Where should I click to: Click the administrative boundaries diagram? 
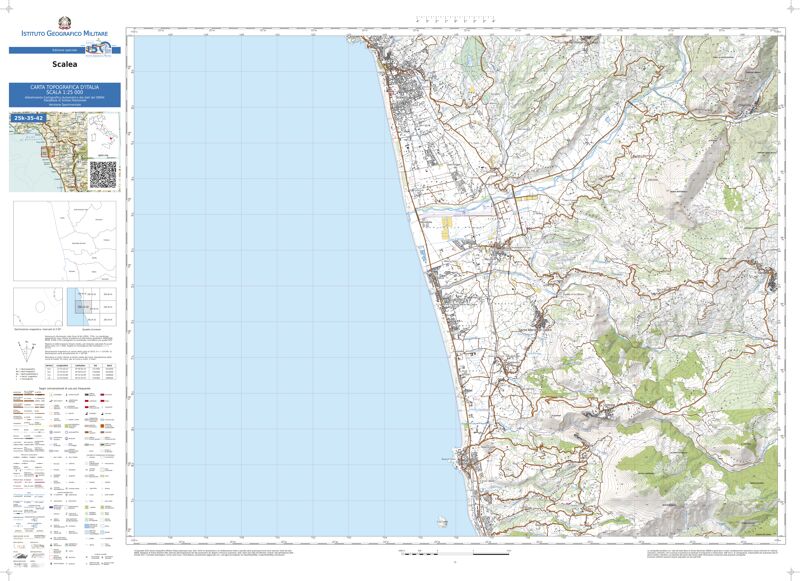point(64,240)
